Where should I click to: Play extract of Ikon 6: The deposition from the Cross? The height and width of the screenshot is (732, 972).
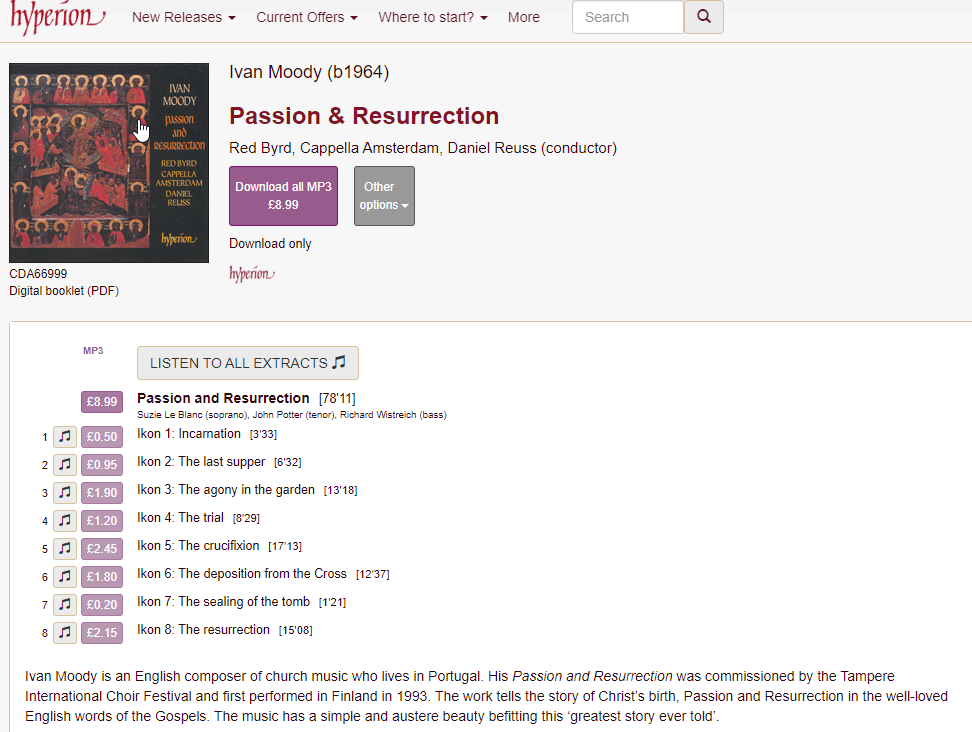pos(64,576)
